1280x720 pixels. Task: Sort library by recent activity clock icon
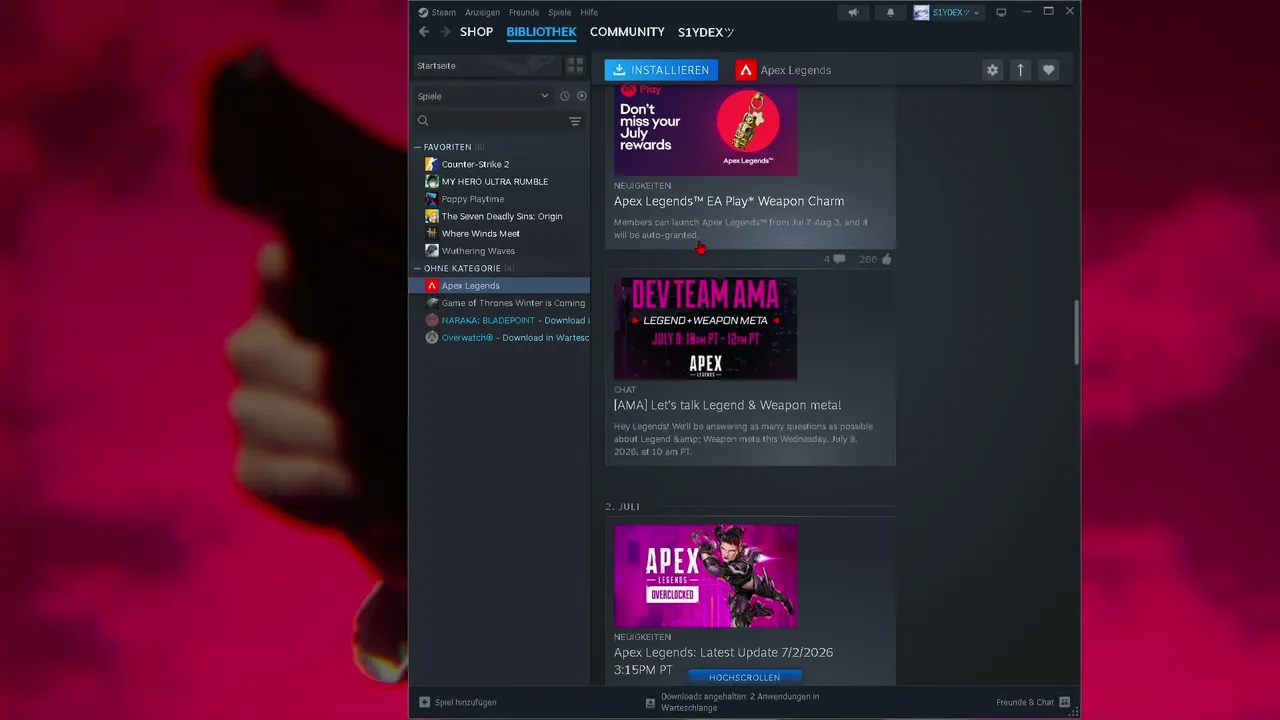565,96
